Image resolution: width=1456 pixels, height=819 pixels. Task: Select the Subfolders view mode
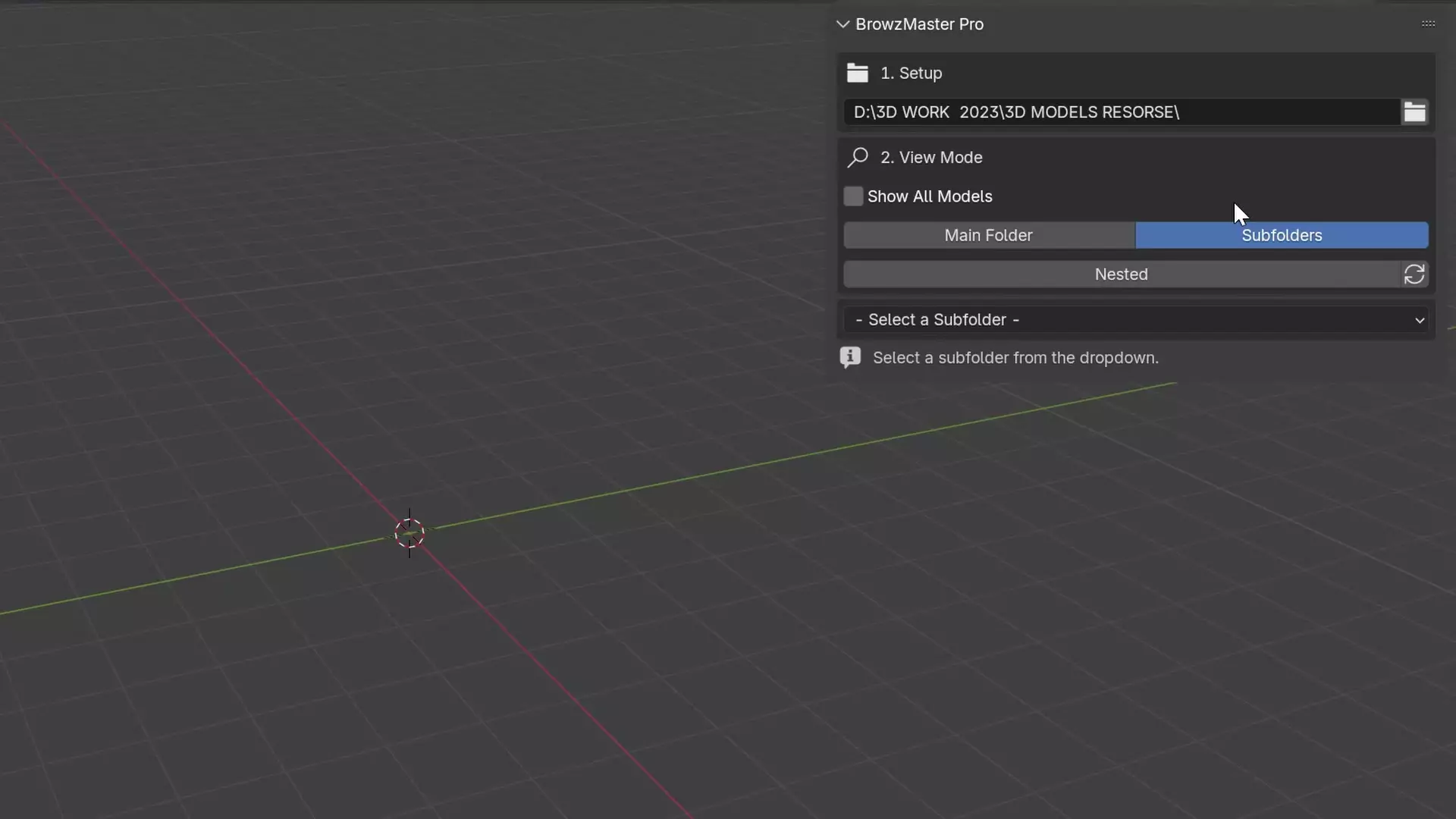coord(1282,235)
